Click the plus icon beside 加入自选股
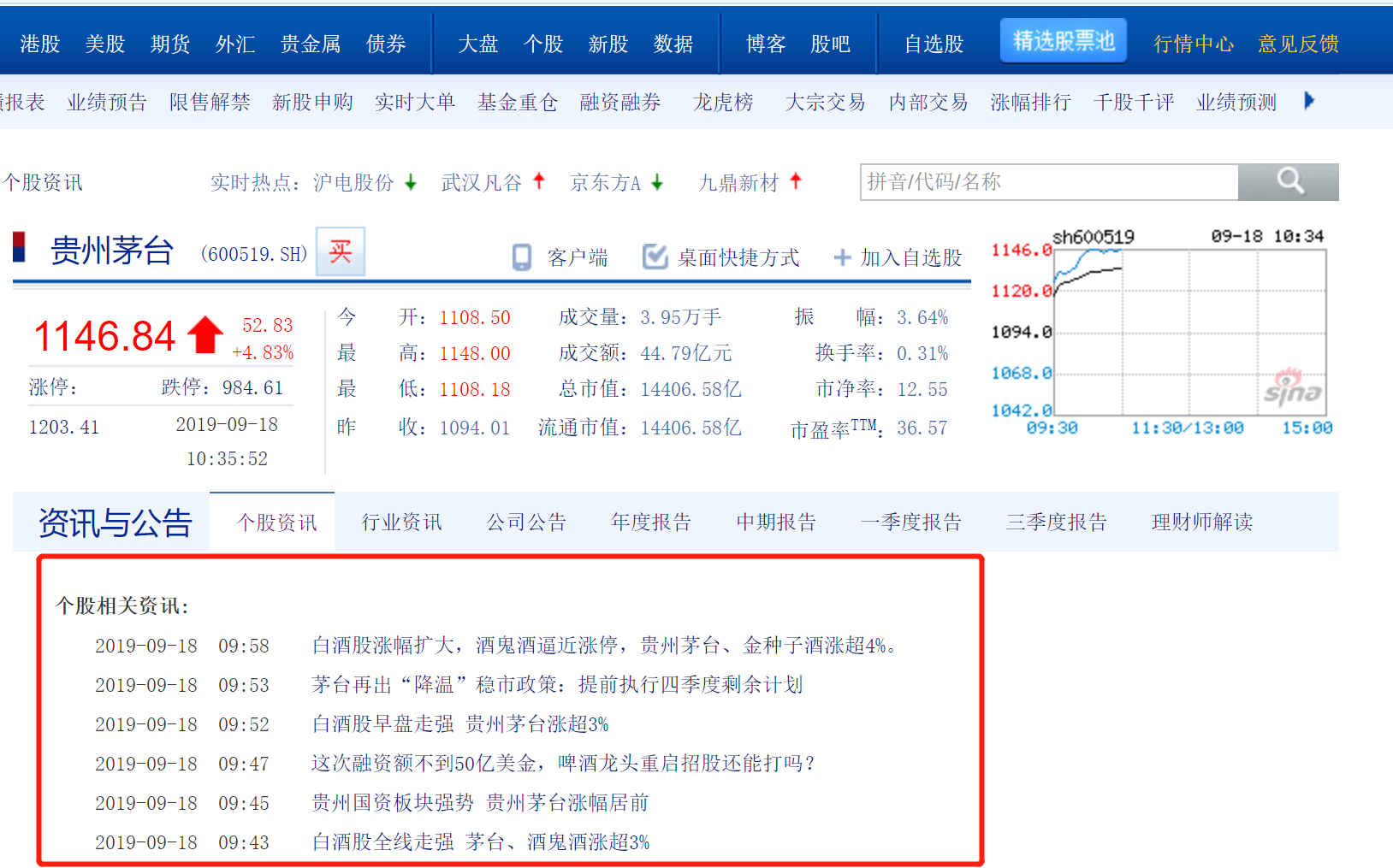The height and width of the screenshot is (868, 1393). (x=843, y=257)
